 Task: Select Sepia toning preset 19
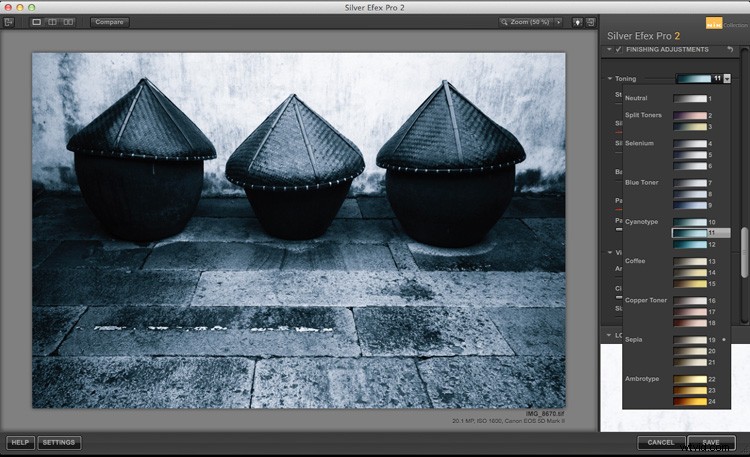(x=690, y=340)
